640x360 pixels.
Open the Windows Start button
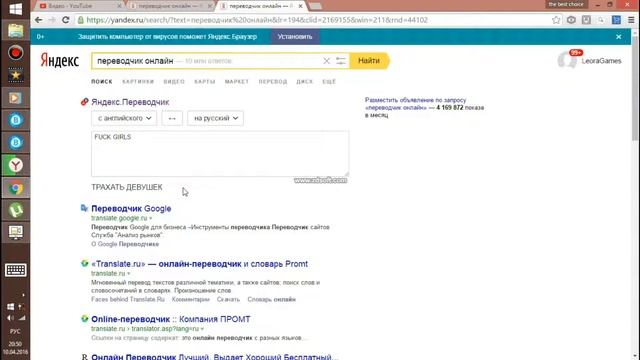coord(16,9)
